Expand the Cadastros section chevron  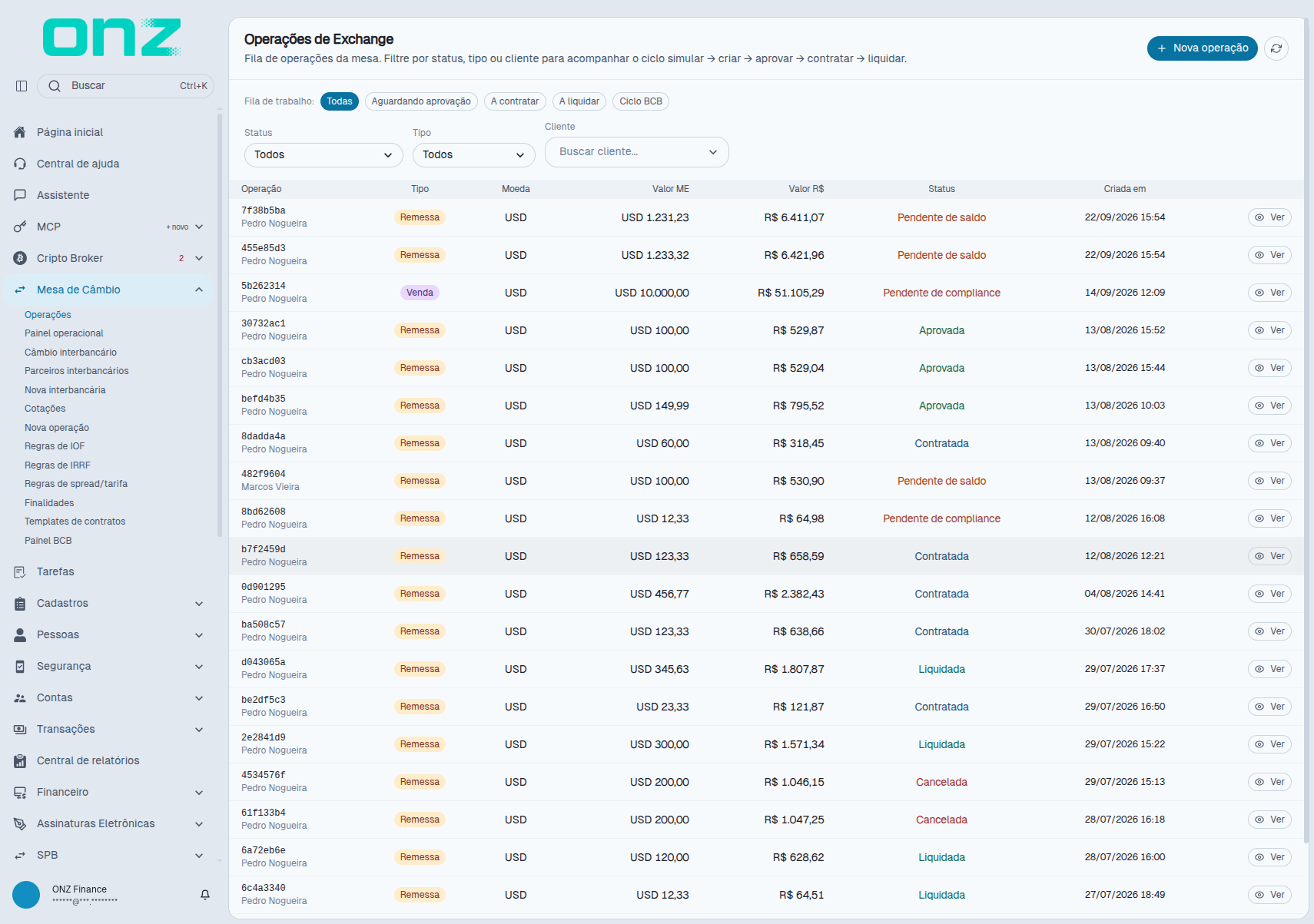[199, 604]
